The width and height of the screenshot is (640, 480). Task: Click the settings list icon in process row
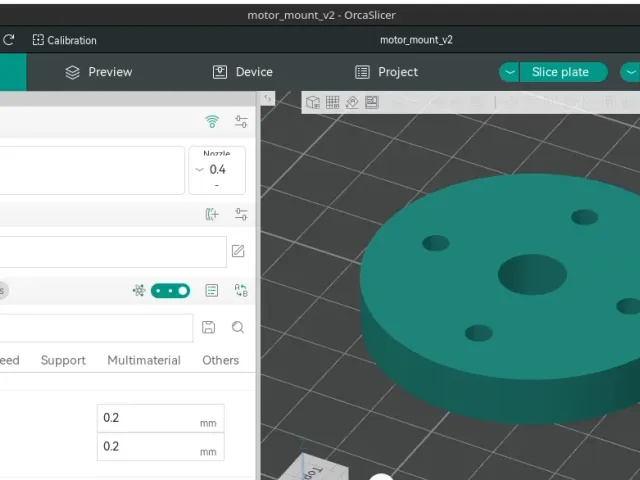tap(211, 291)
